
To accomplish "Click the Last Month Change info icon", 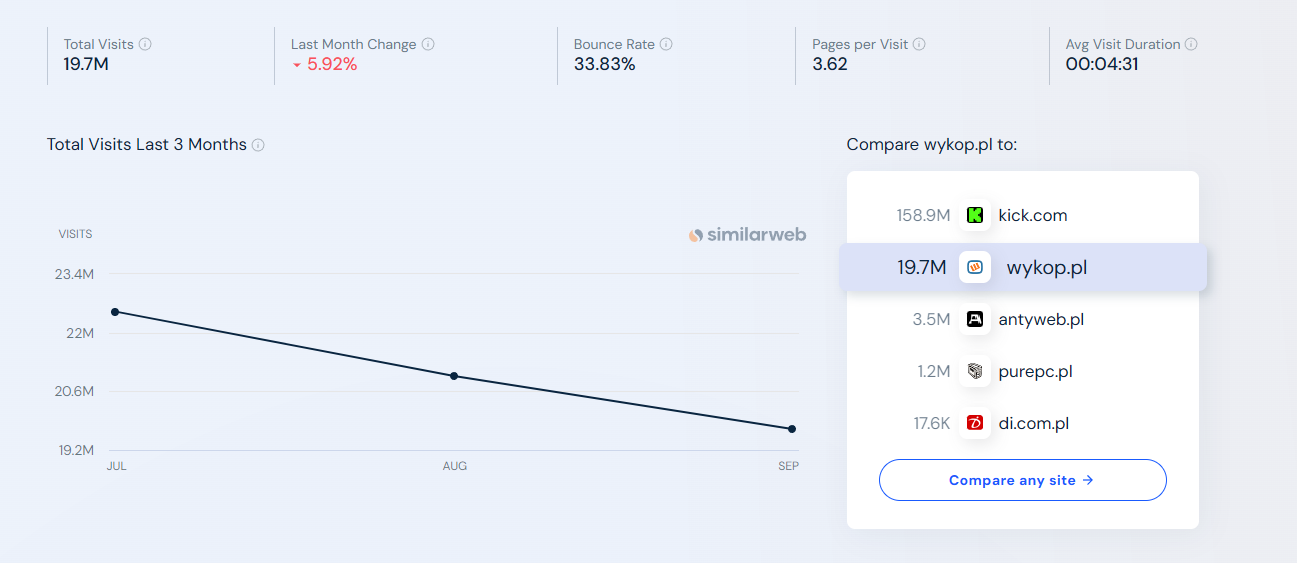I will pyautogui.click(x=428, y=44).
